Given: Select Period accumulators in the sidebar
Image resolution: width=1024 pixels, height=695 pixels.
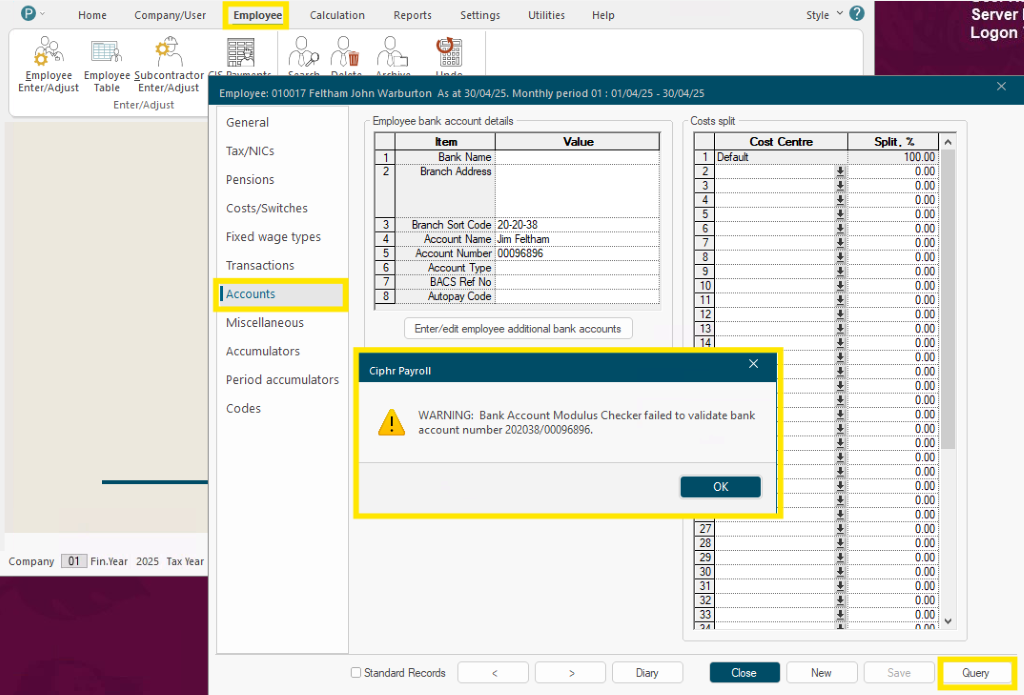Looking at the screenshot, I should [281, 380].
